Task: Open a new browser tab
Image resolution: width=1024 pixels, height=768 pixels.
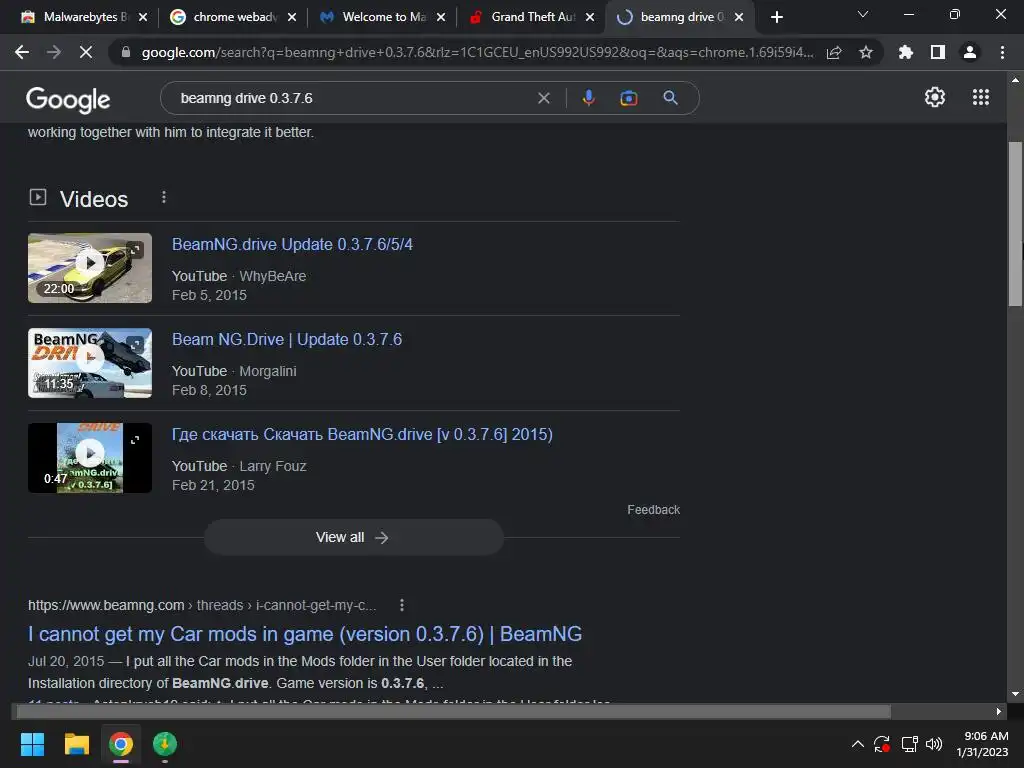Action: 776,17
